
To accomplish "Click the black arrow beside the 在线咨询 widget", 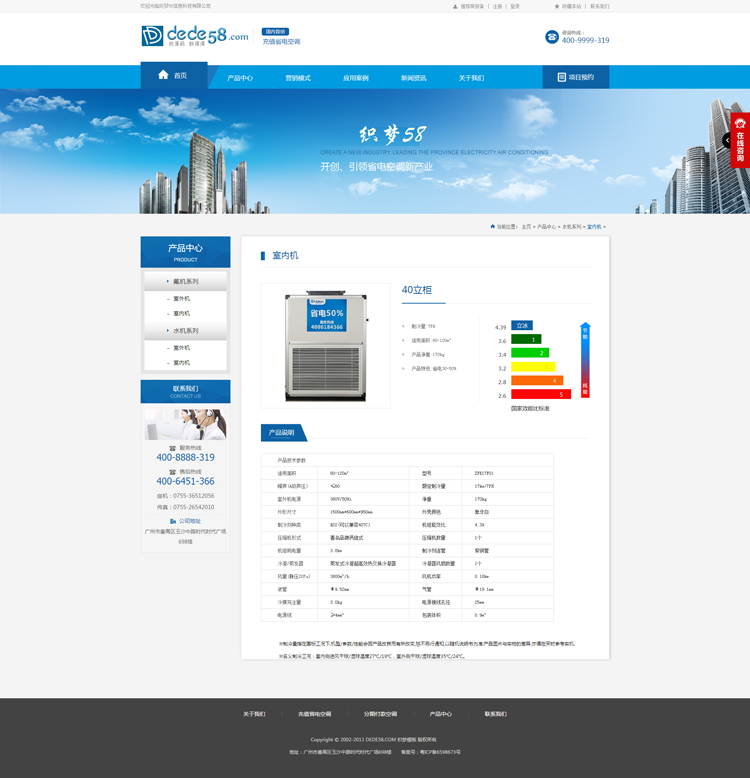I will pos(726,141).
